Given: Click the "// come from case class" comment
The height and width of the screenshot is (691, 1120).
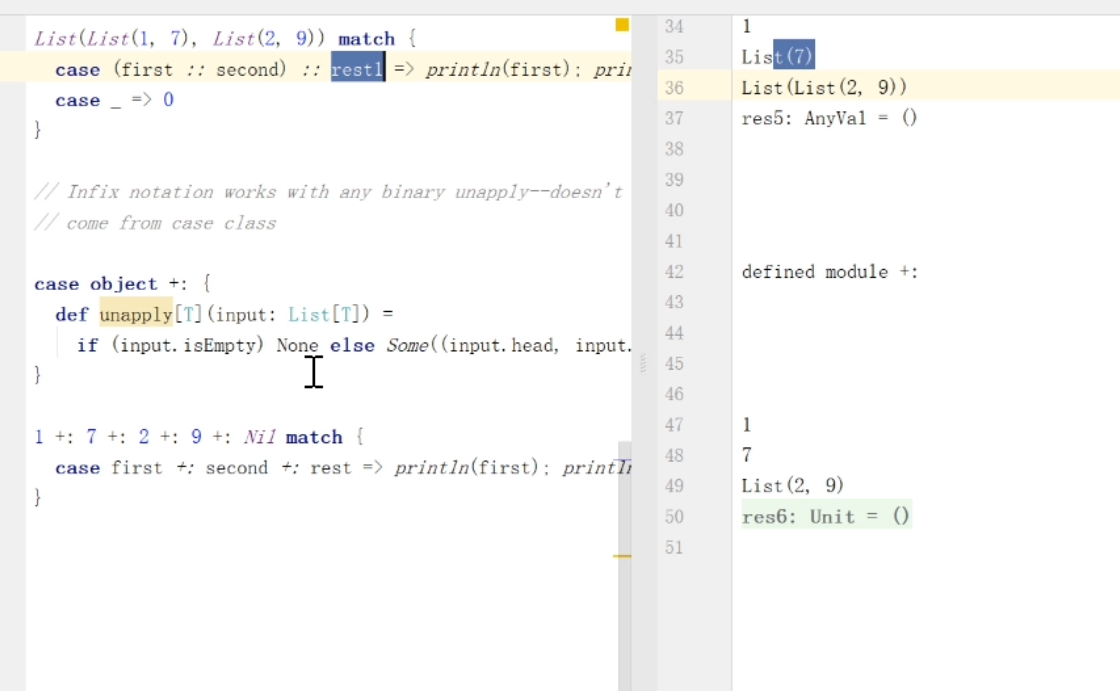Looking at the screenshot, I should [x=155, y=223].
